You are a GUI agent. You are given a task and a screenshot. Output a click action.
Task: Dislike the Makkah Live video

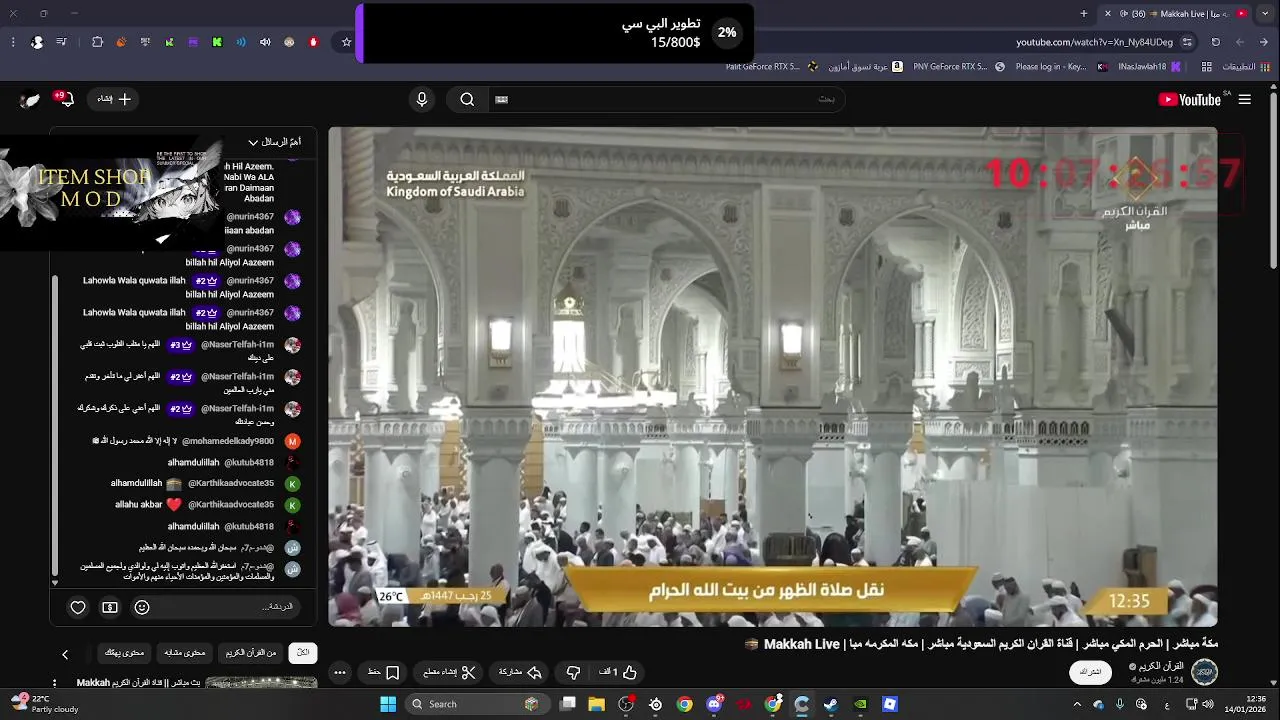(x=573, y=672)
